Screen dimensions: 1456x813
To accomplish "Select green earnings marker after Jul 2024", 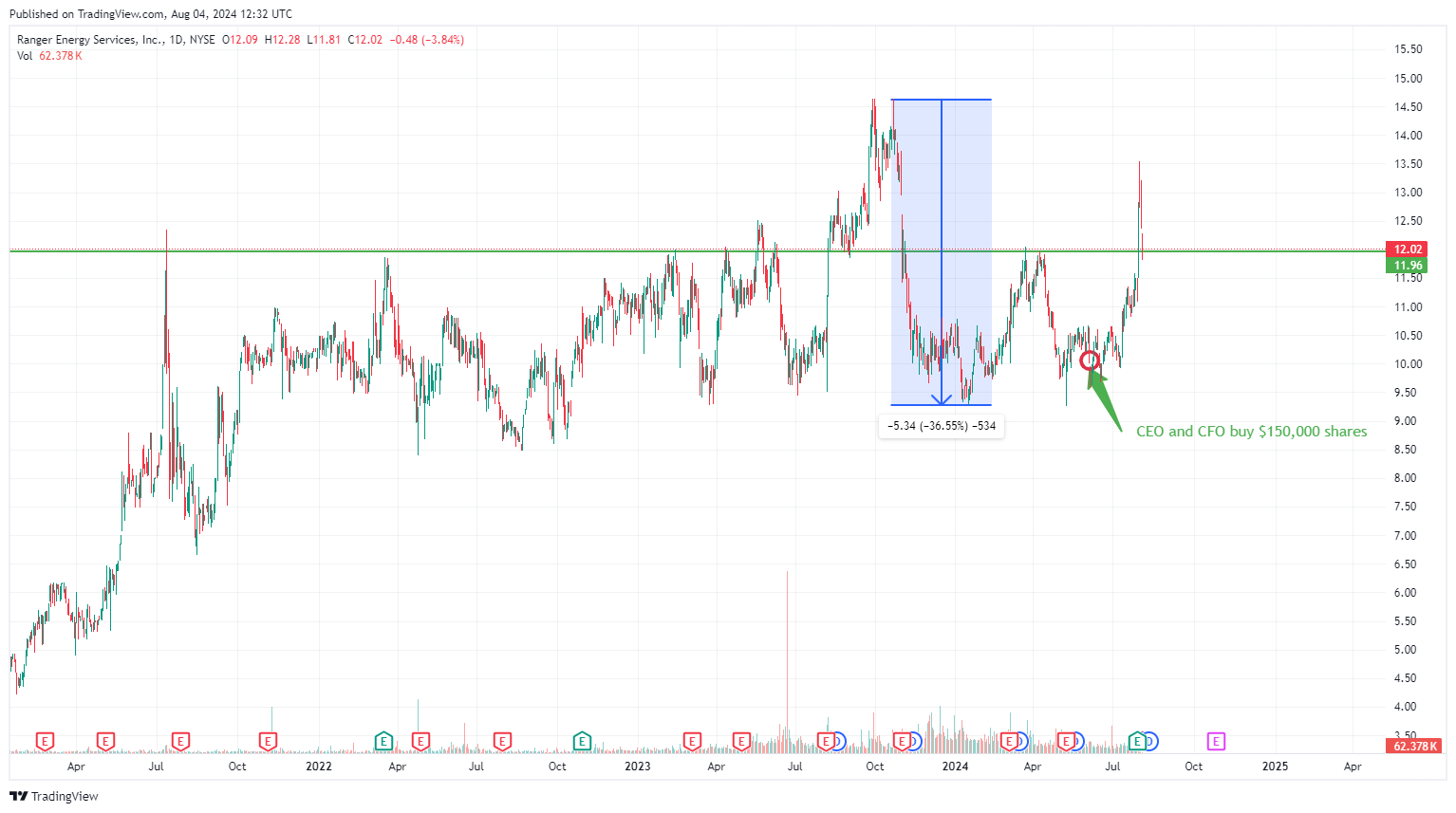I will click(1137, 741).
